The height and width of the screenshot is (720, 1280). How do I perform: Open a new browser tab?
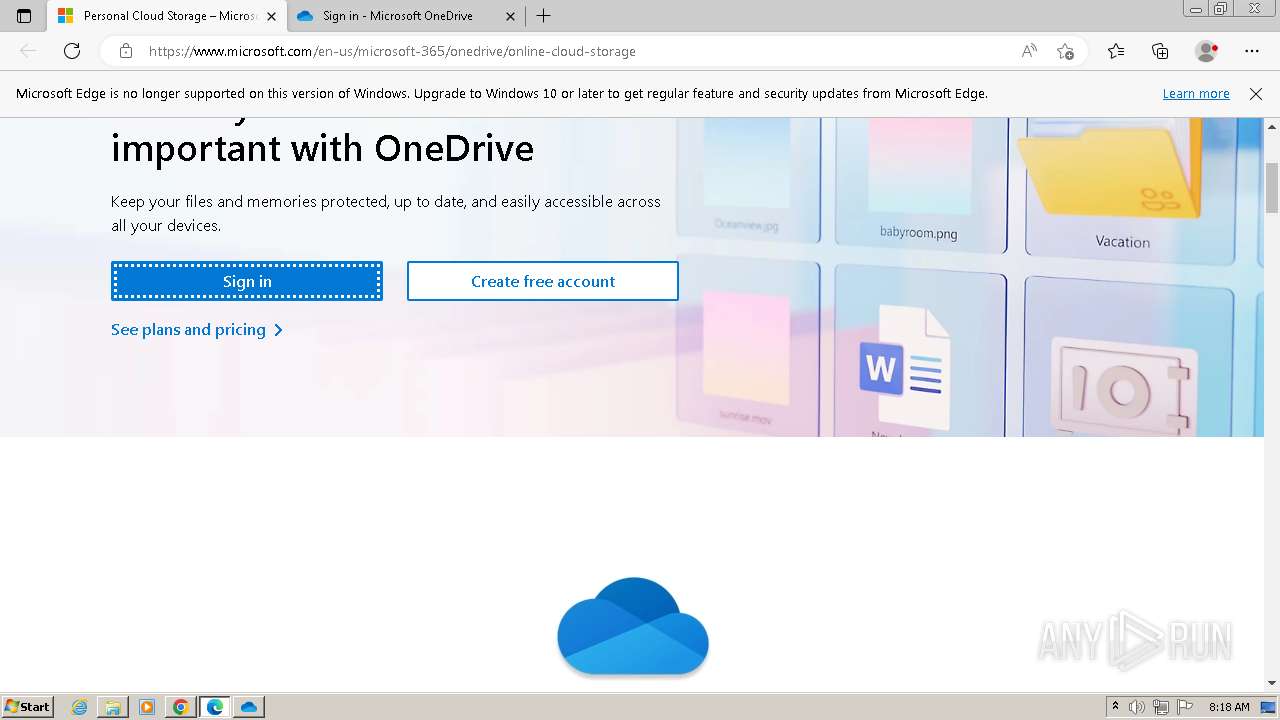543,16
